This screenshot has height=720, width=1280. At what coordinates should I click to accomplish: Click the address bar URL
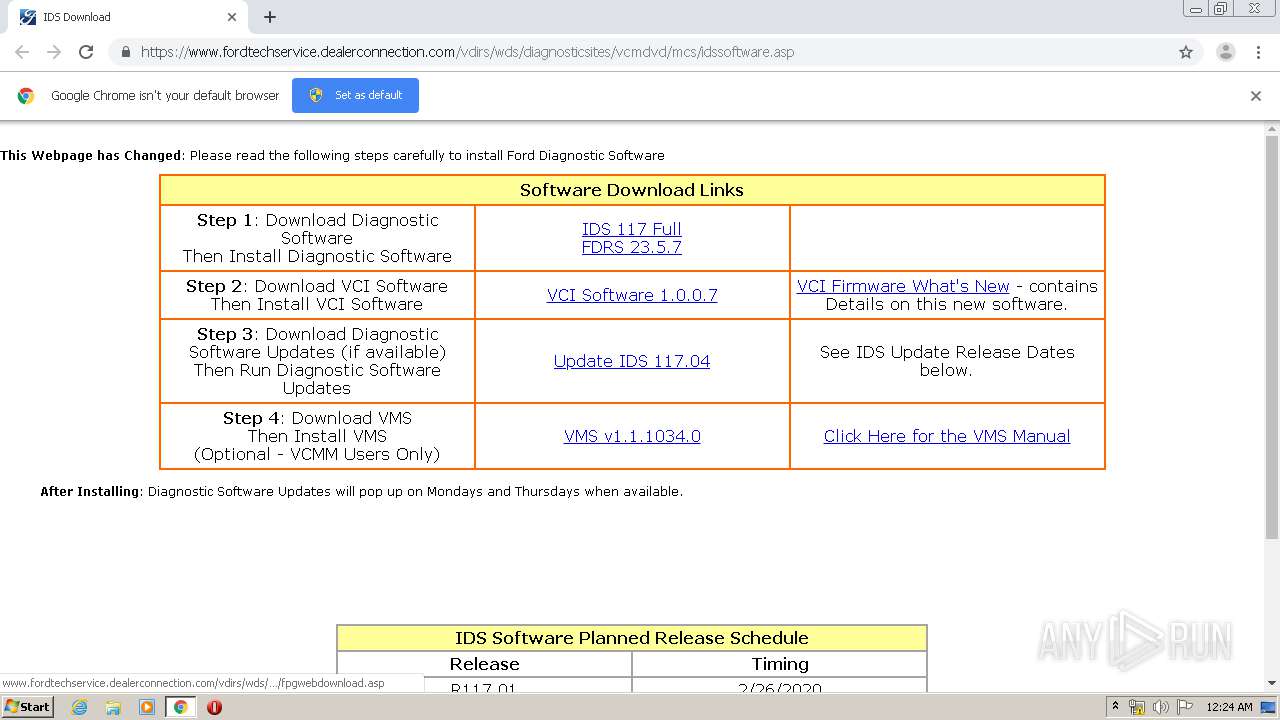[x=467, y=52]
